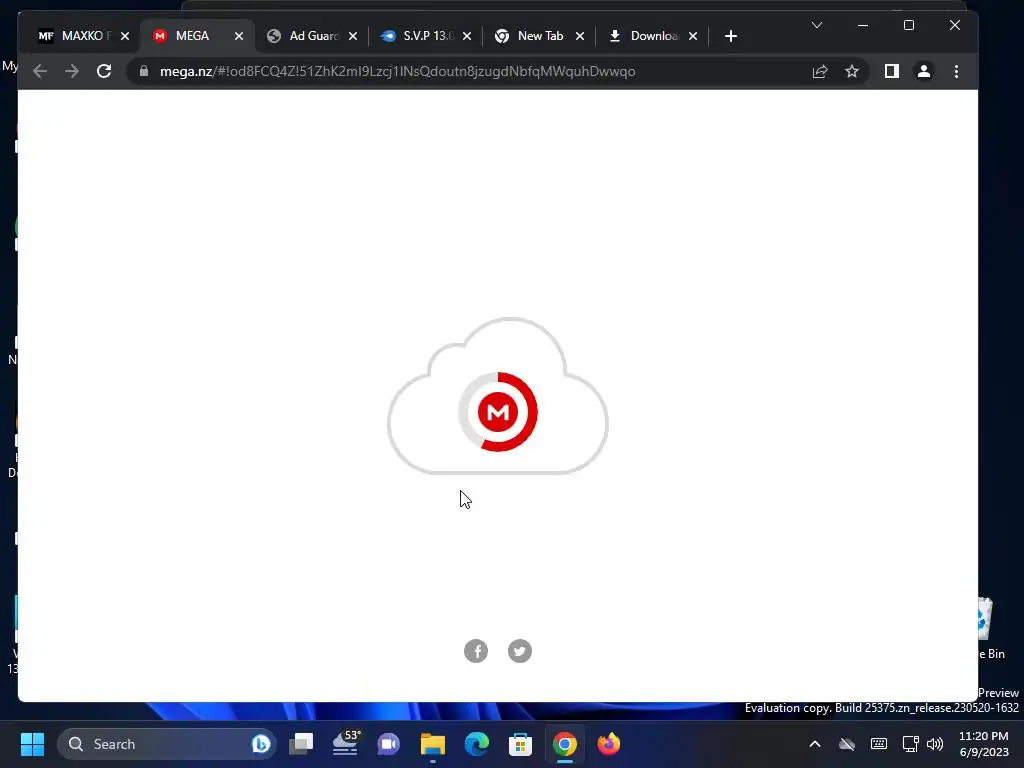Image resolution: width=1024 pixels, height=768 pixels.
Task: Launch Microsoft Edge from taskbar
Action: point(477,744)
